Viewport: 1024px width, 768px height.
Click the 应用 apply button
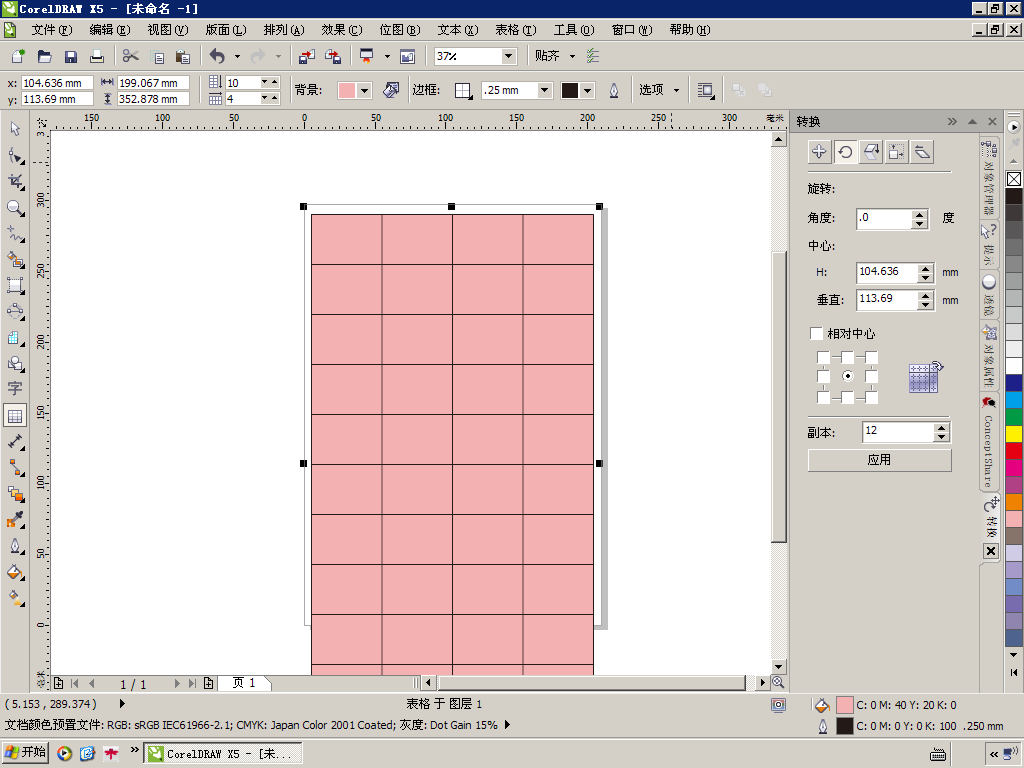[x=879, y=460]
